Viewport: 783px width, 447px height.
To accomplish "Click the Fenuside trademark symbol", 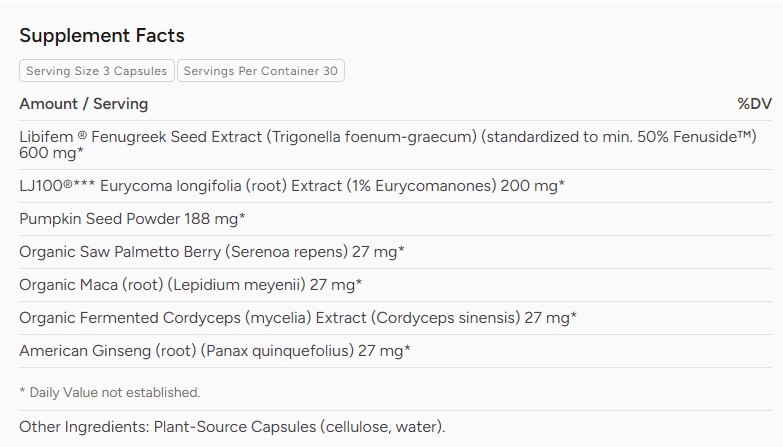I will click(x=745, y=134).
